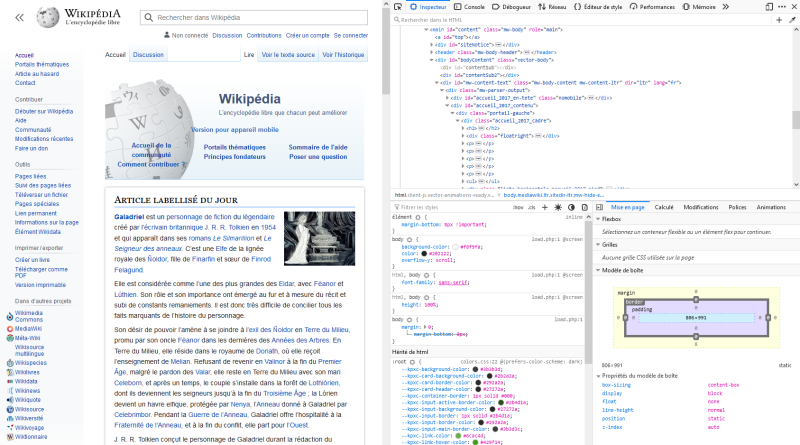Screen dimensions: 800x445
Task: Open the responsive design mode icon
Action: tap(769, 7)
